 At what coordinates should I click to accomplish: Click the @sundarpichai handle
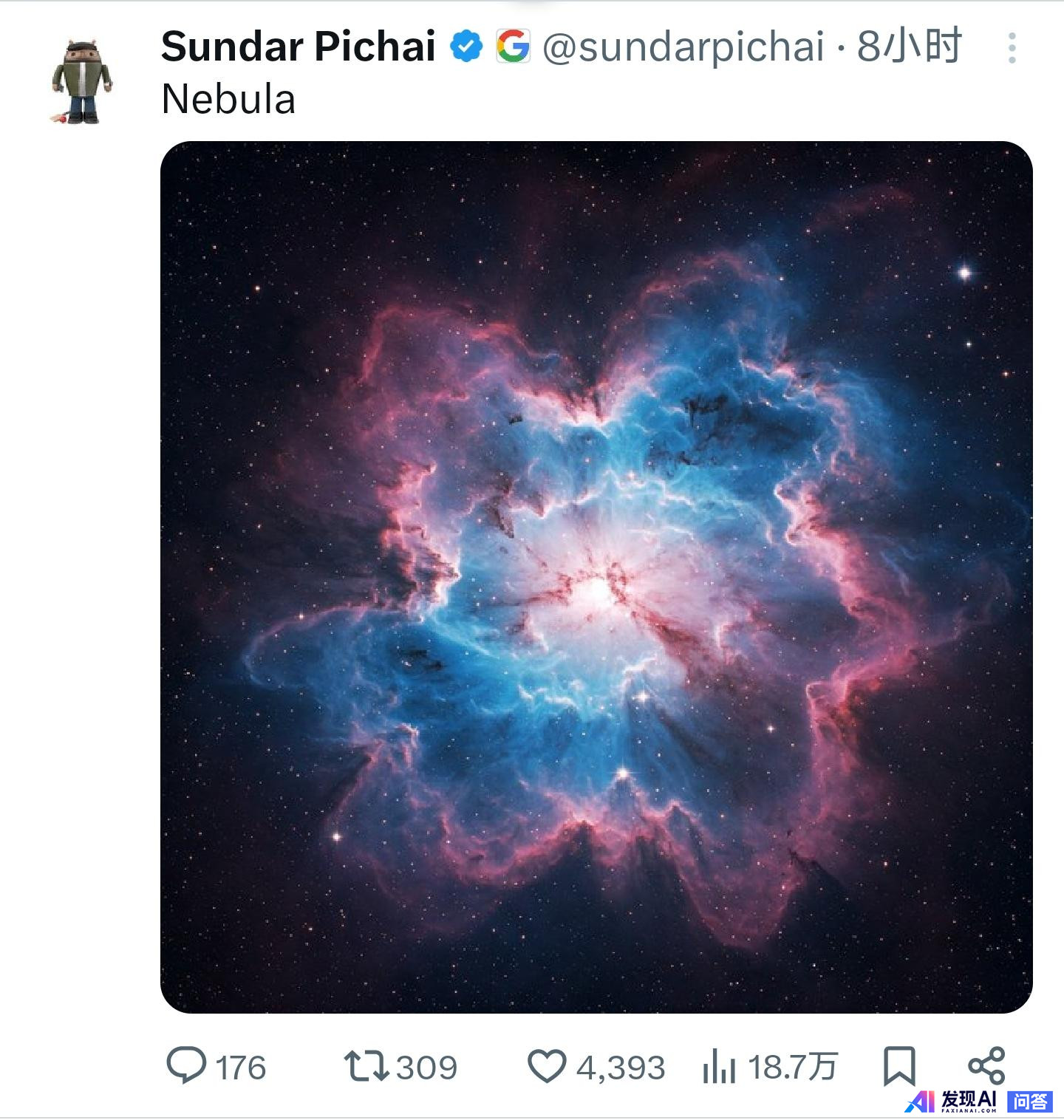683,47
